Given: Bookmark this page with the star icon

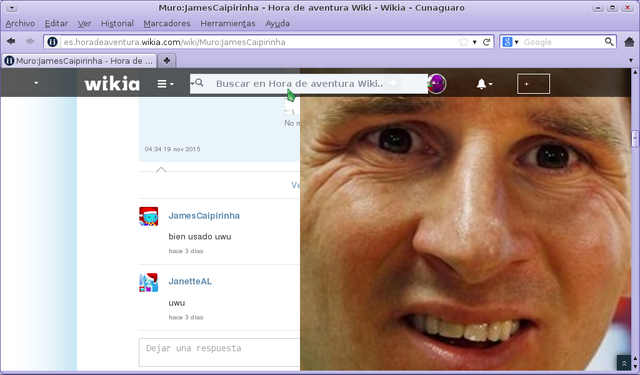Looking at the screenshot, I should (464, 42).
